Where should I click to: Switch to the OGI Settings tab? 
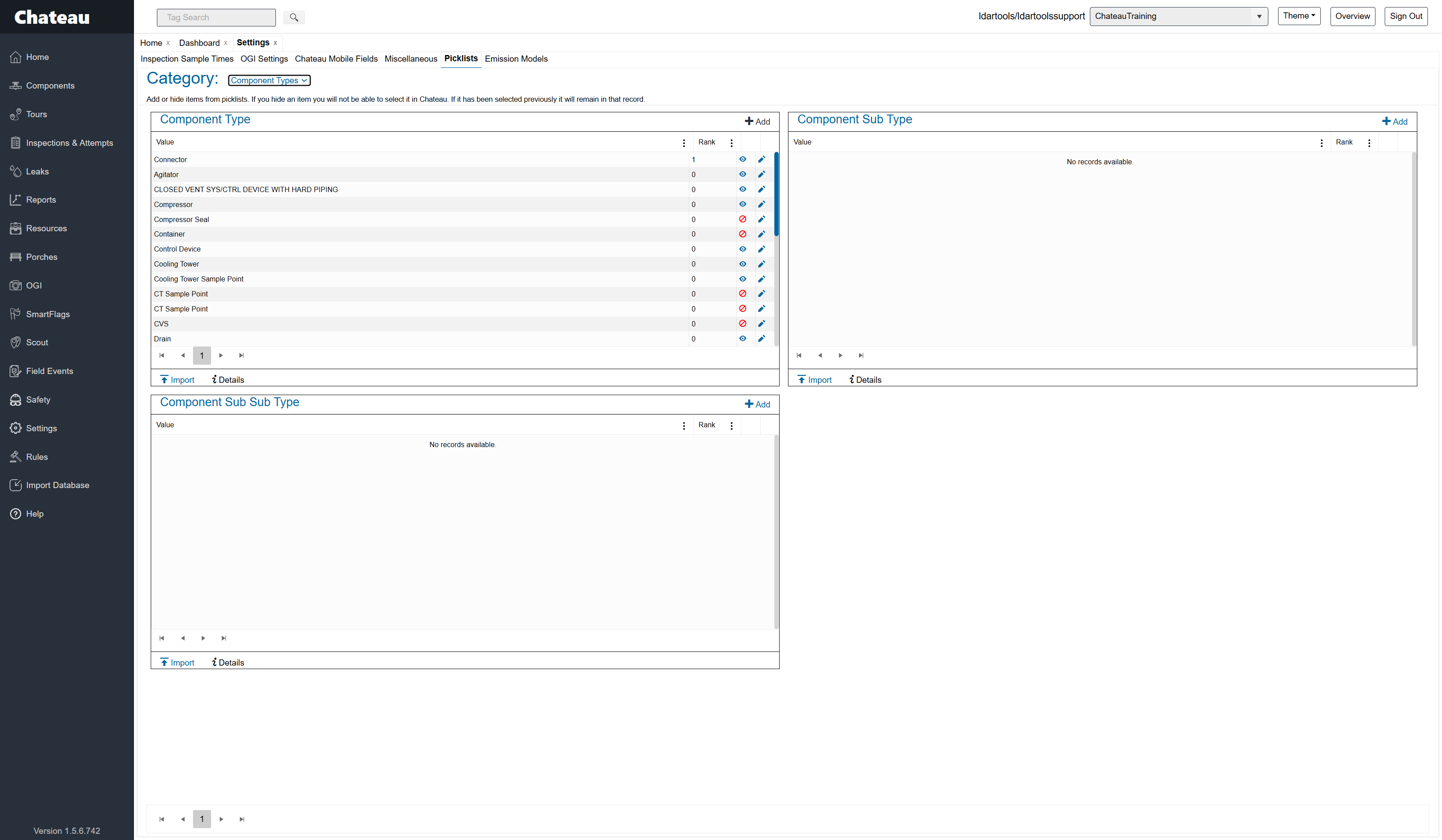[x=264, y=59]
